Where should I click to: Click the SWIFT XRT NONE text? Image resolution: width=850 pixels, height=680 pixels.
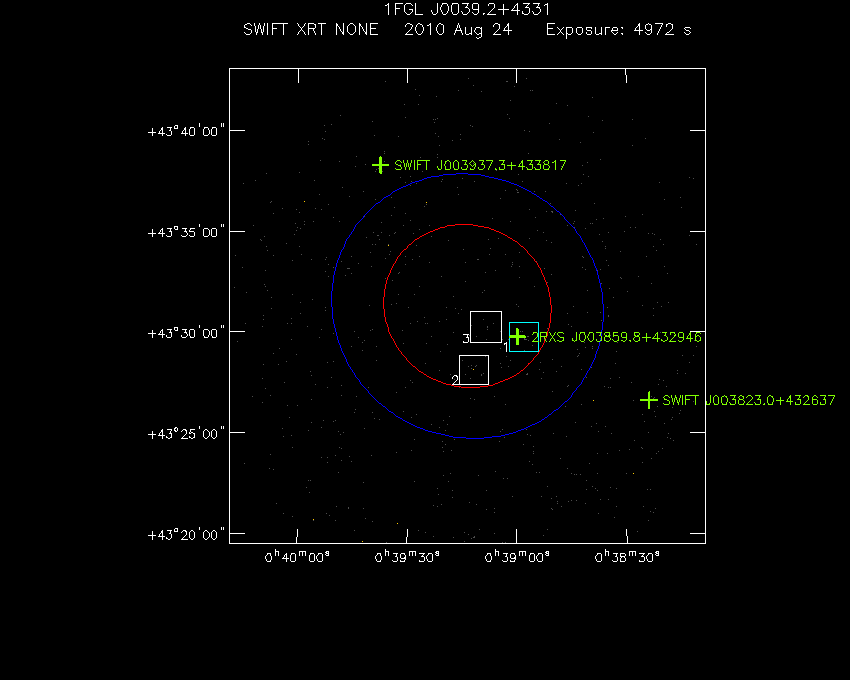(311, 29)
